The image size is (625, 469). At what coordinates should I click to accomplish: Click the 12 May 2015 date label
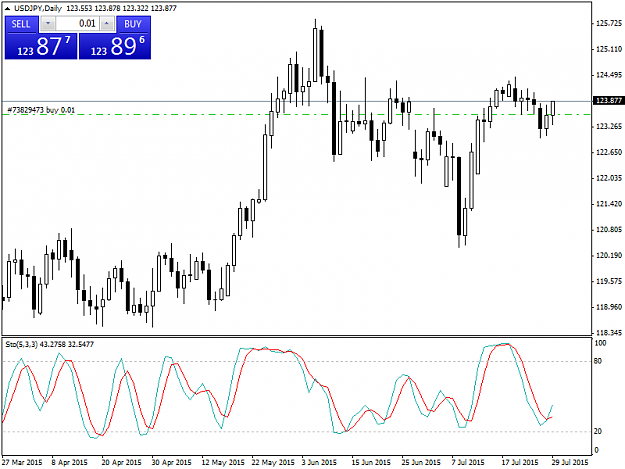coord(223,462)
